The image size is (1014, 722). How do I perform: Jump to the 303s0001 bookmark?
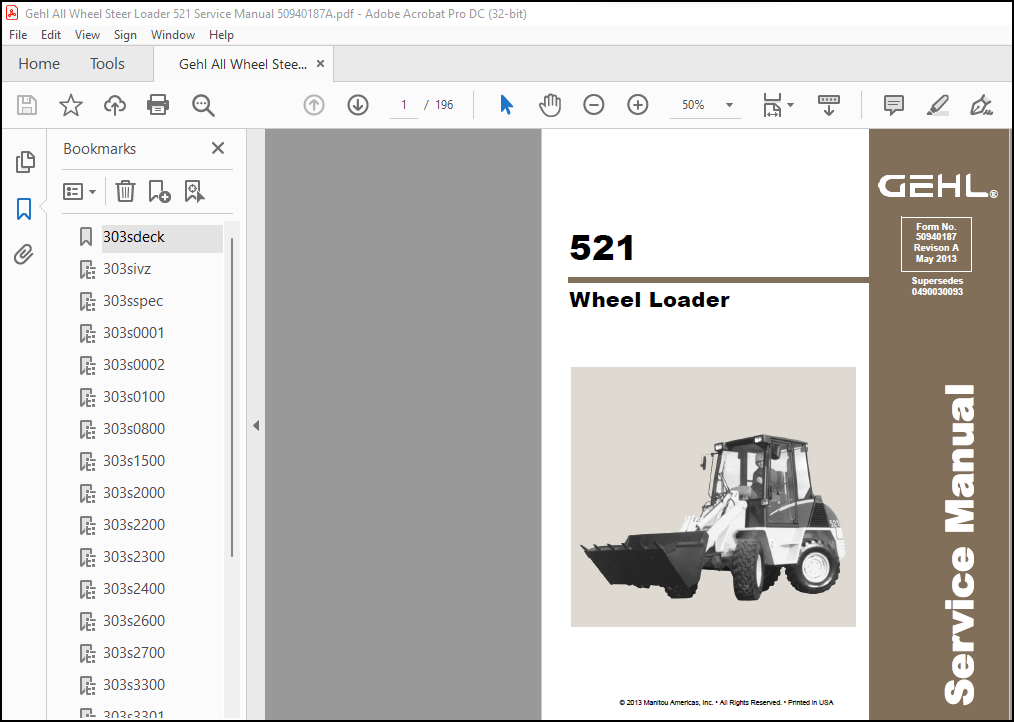pos(134,333)
